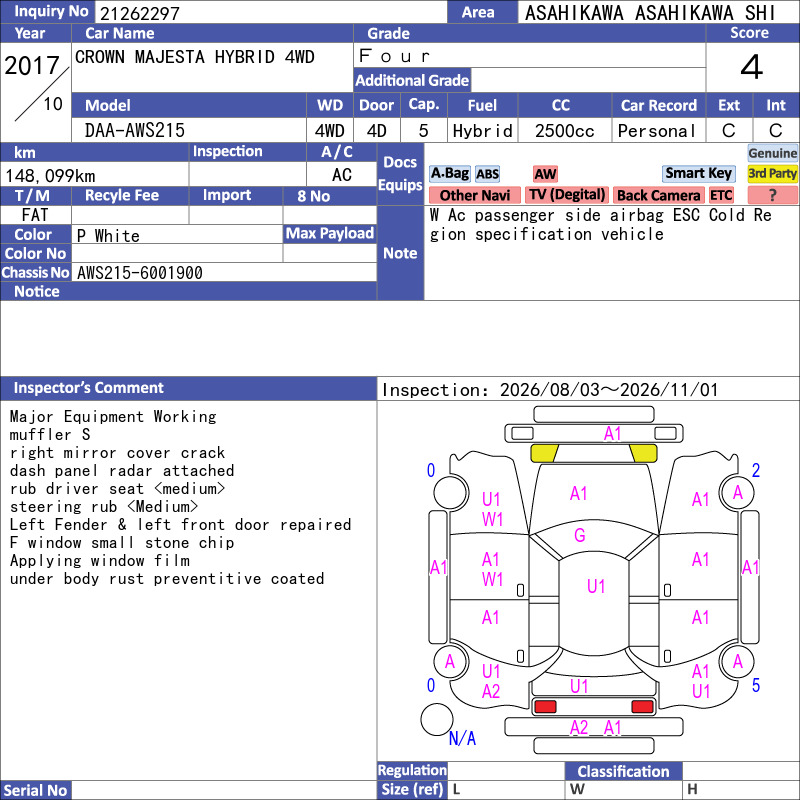Click the inquiry number 21262297
Image resolution: width=800 pixels, height=800 pixels.
coord(140,13)
